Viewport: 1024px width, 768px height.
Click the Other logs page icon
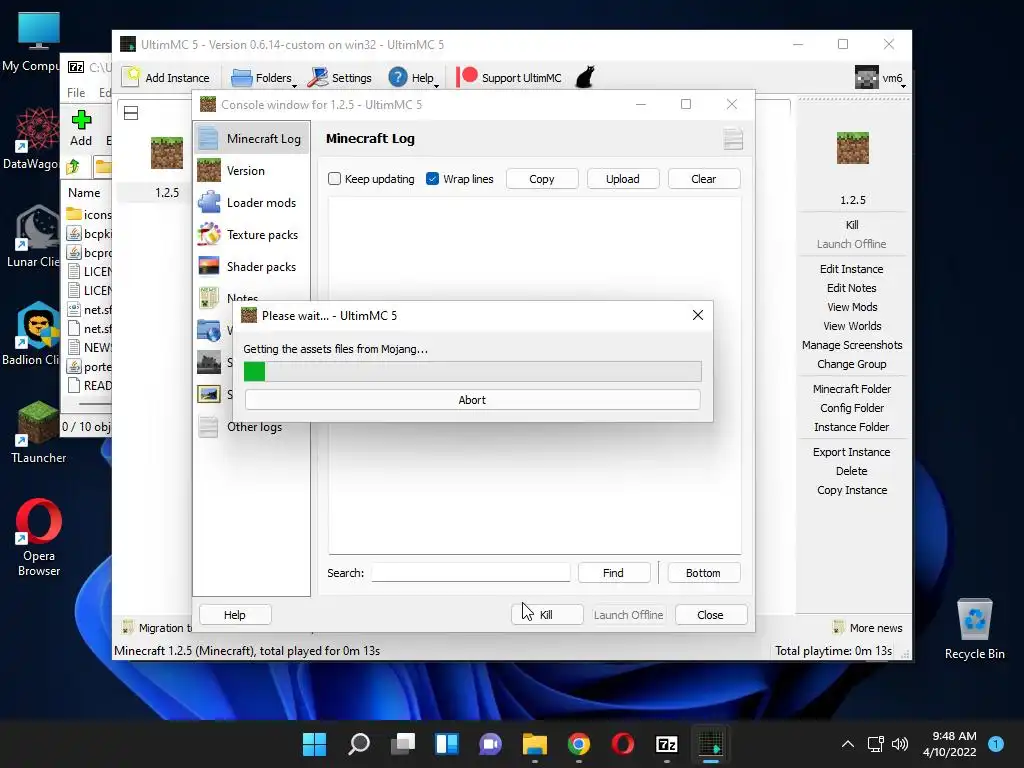pos(209,426)
